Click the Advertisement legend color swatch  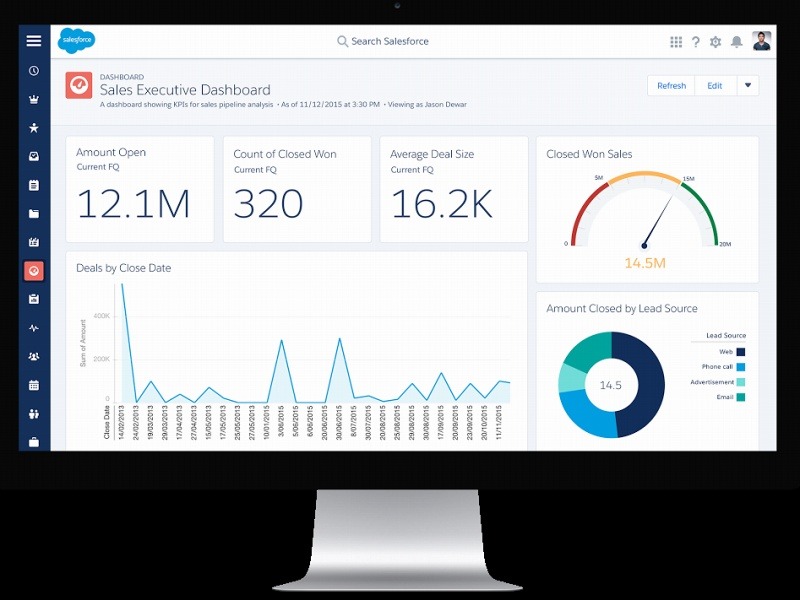(x=741, y=382)
